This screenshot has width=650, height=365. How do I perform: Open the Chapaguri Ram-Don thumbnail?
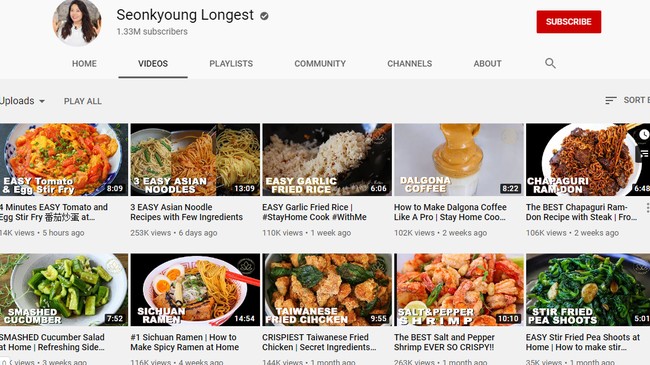click(588, 160)
